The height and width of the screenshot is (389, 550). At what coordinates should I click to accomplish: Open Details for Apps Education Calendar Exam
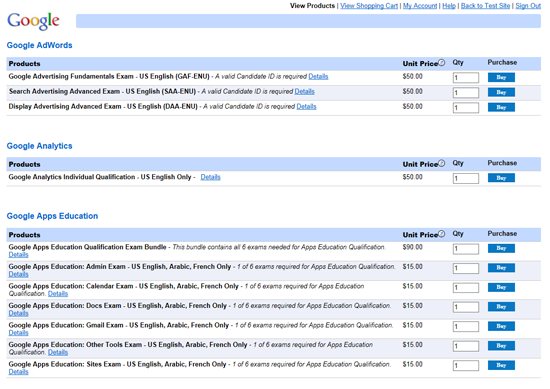58,294
